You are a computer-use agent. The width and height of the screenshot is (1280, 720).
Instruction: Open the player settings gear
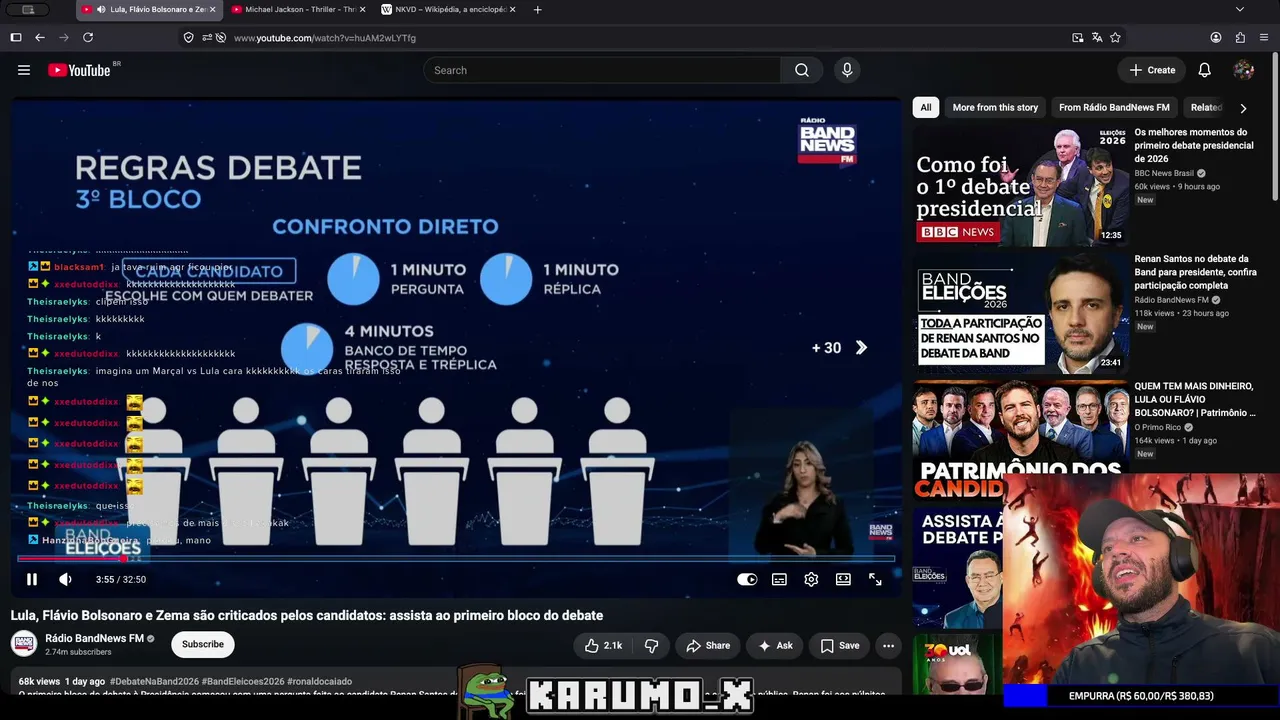811,579
